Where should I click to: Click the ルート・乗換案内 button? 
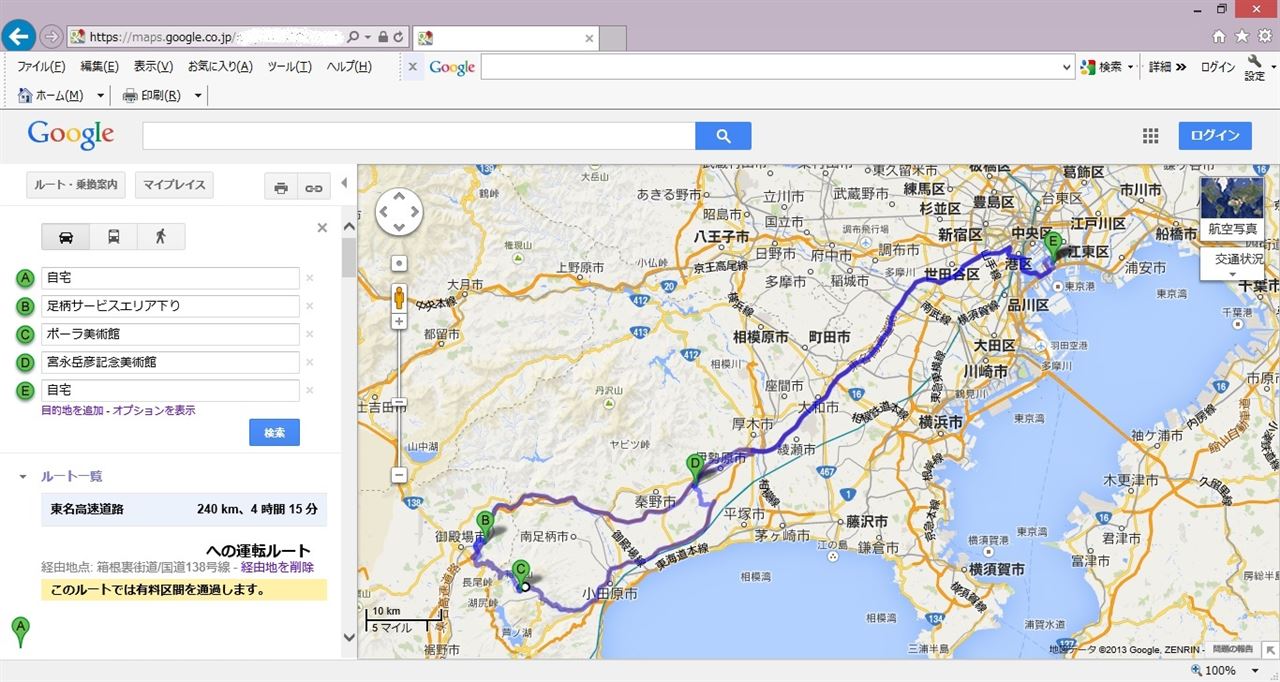point(76,185)
